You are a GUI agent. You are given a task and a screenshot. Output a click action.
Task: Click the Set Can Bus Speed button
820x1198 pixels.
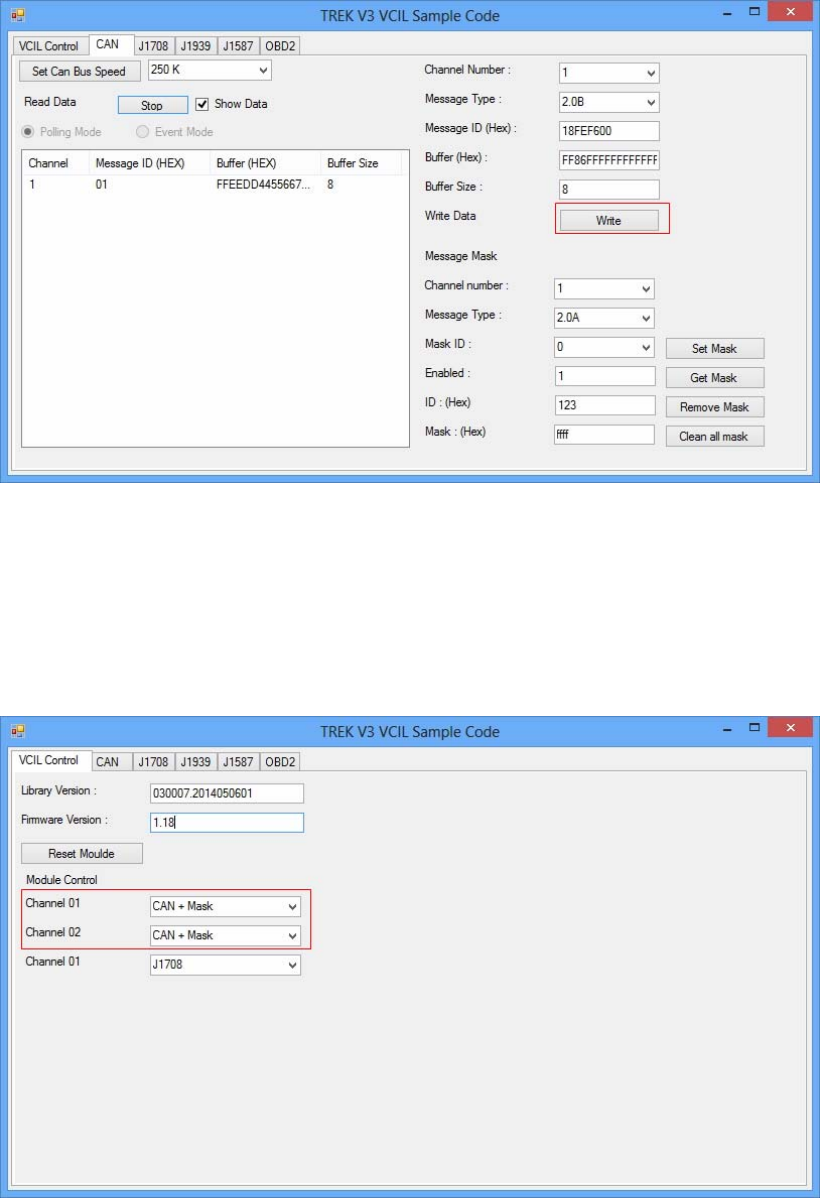[x=79, y=71]
